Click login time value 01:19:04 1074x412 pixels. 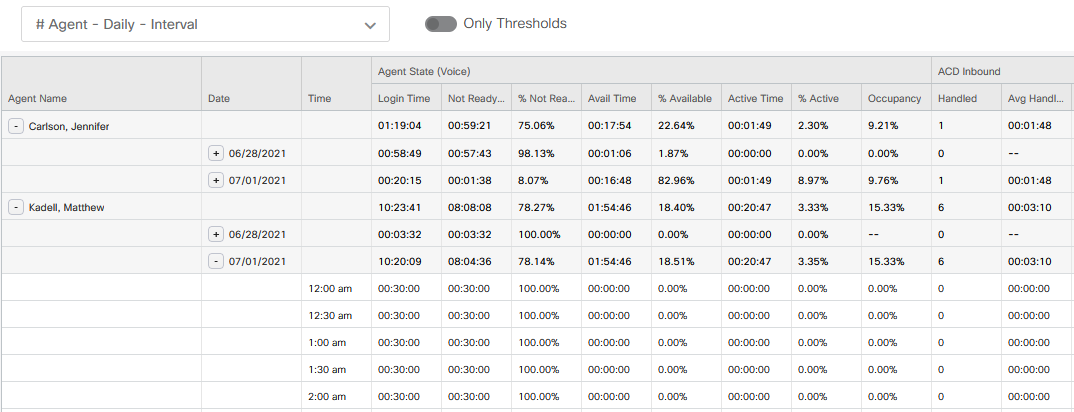[399, 127]
